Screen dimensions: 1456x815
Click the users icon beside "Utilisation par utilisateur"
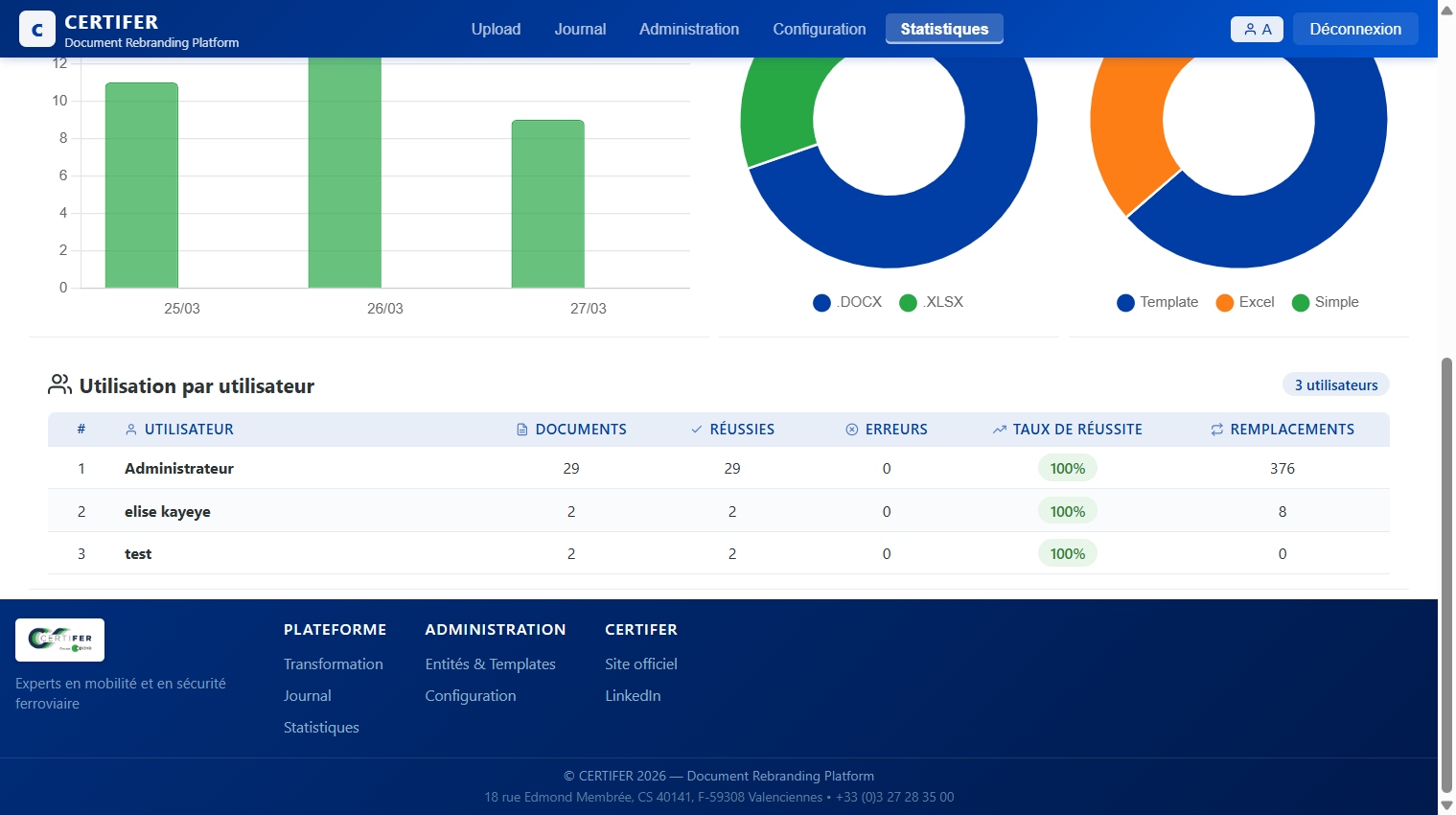pyautogui.click(x=59, y=384)
